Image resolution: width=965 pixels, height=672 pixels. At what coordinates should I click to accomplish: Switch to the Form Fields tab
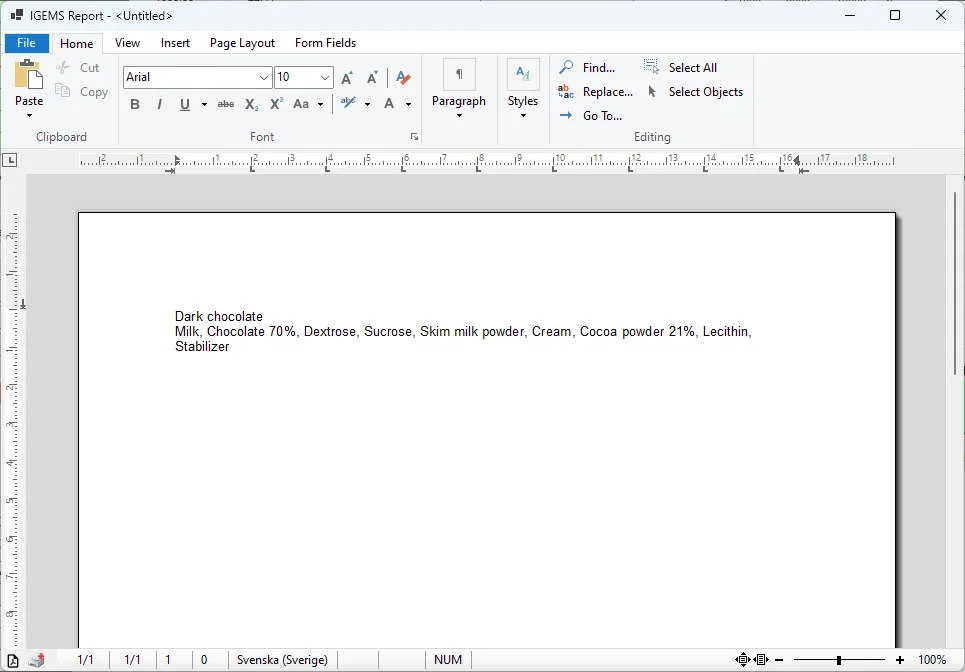tap(326, 43)
